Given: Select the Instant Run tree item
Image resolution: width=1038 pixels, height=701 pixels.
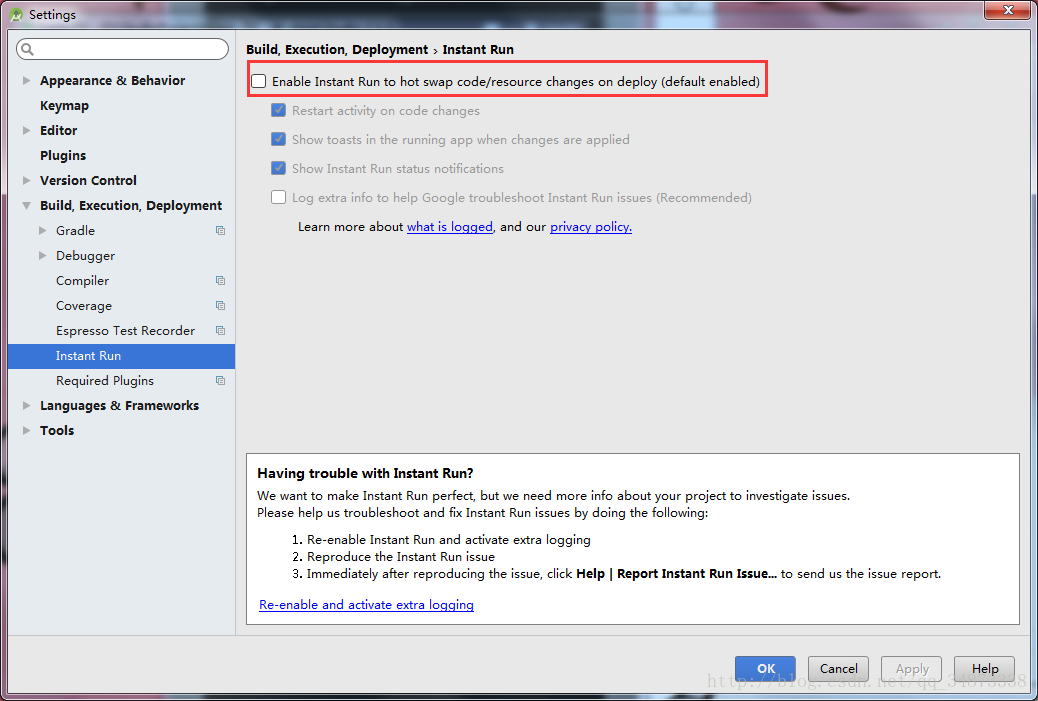Looking at the screenshot, I should pyautogui.click(x=121, y=356).
